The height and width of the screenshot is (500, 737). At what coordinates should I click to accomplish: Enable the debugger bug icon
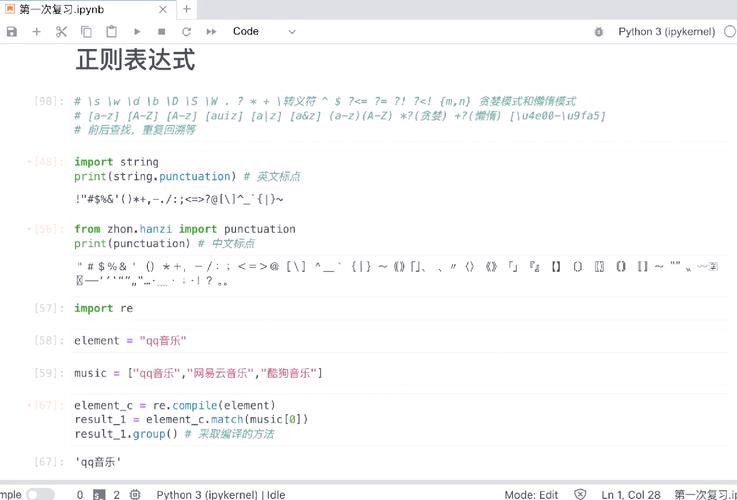(598, 32)
